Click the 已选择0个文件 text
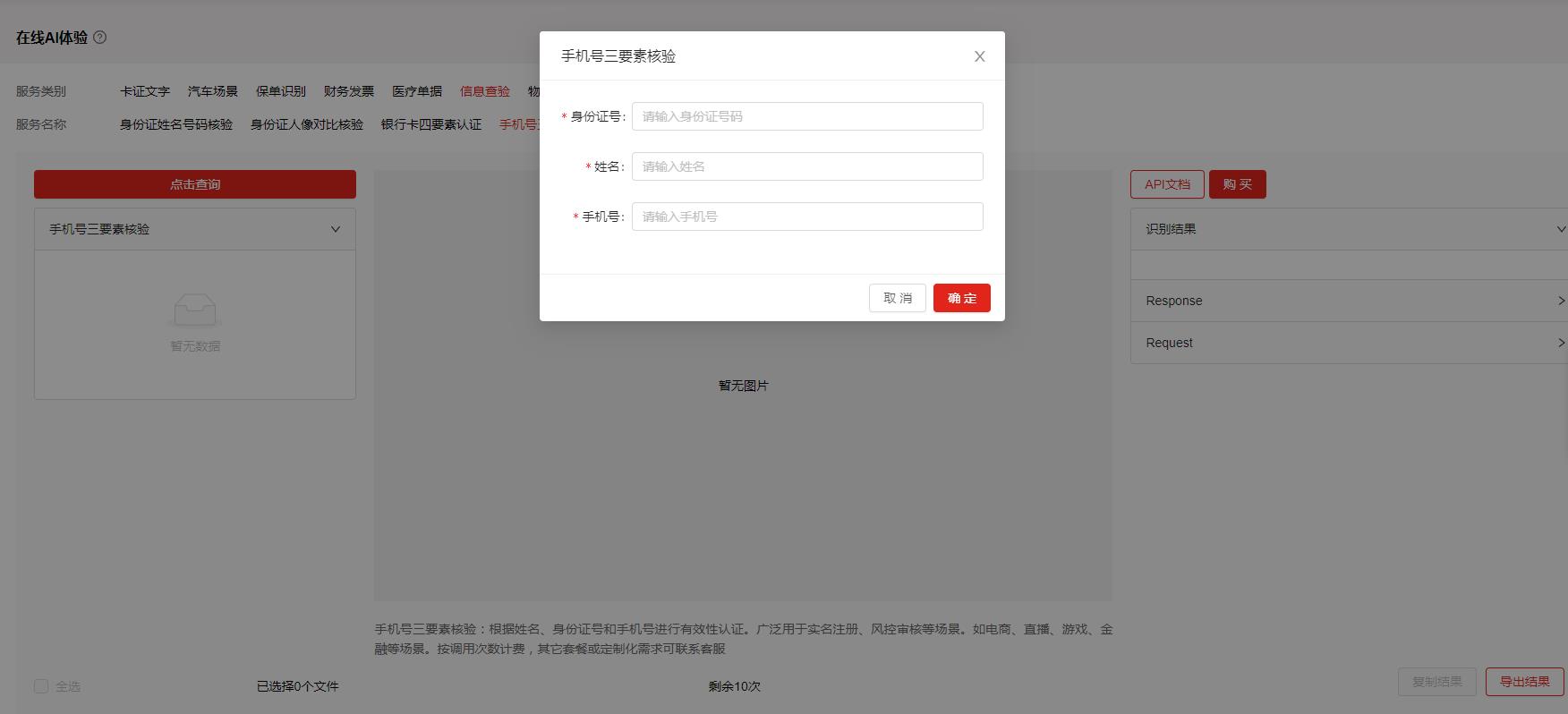Image resolution: width=1568 pixels, height=714 pixels. tap(298, 686)
